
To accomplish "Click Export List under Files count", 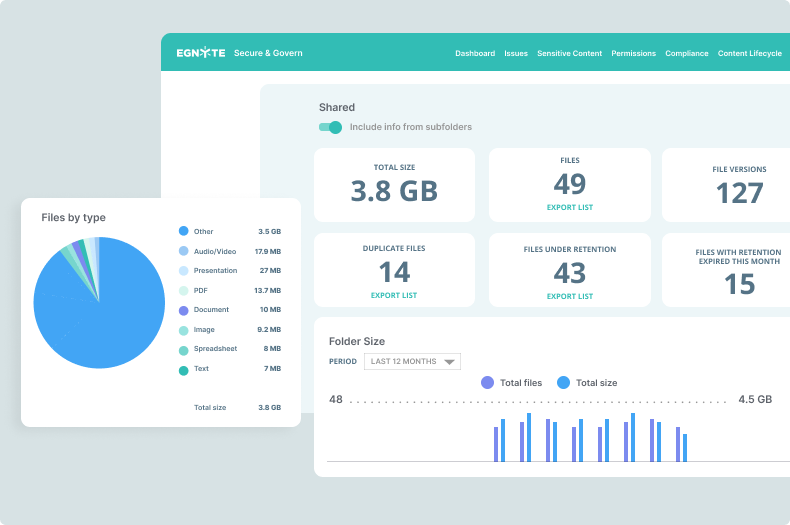I will (x=570, y=207).
